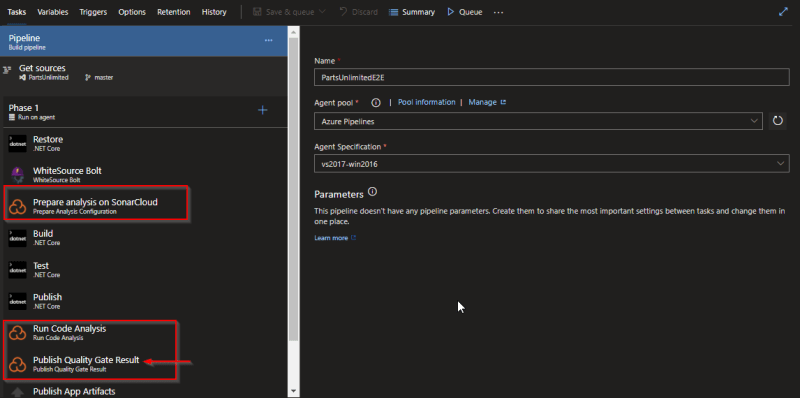Click the Publish App Artifacts upload icon

(18, 393)
